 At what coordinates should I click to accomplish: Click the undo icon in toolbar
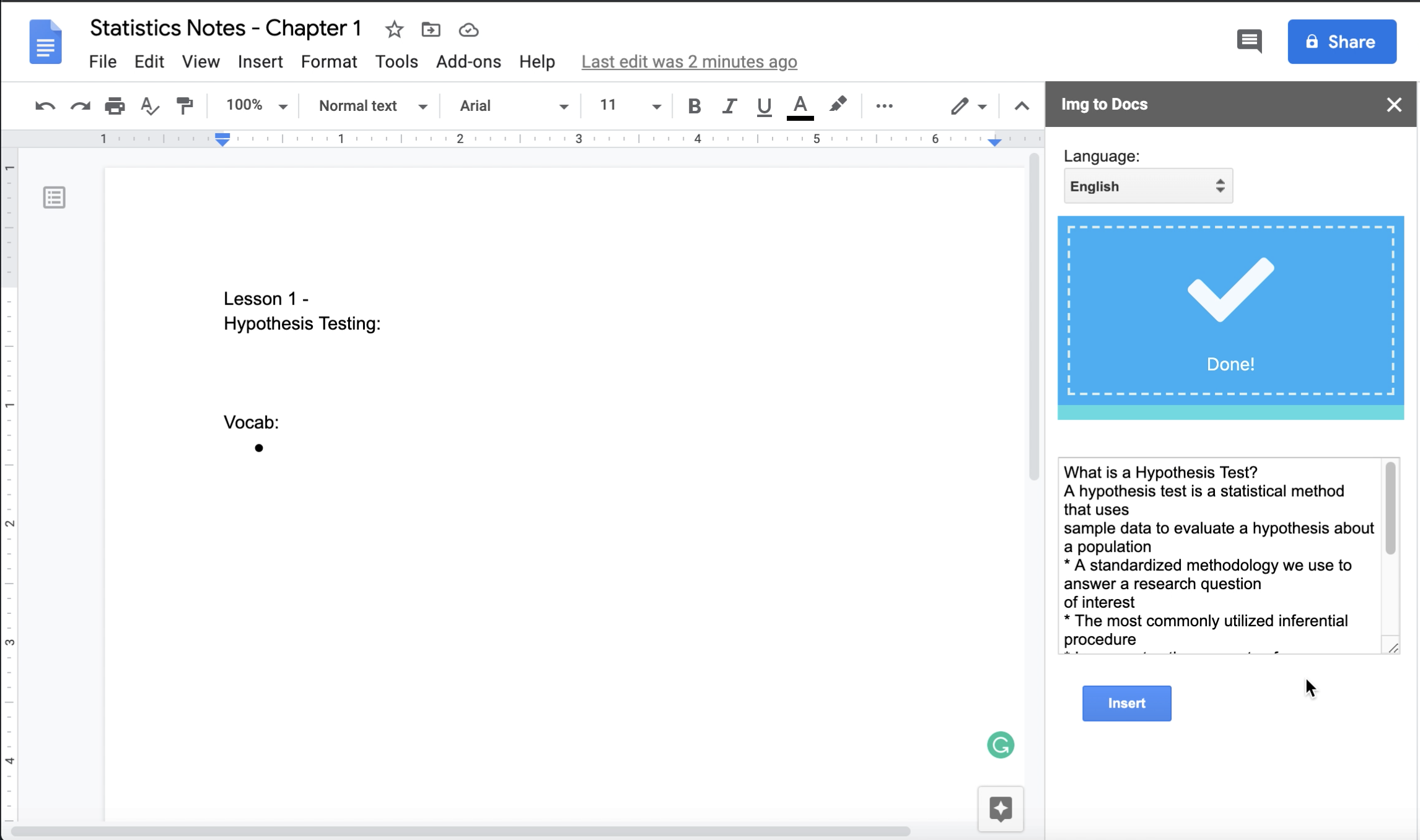[44, 106]
